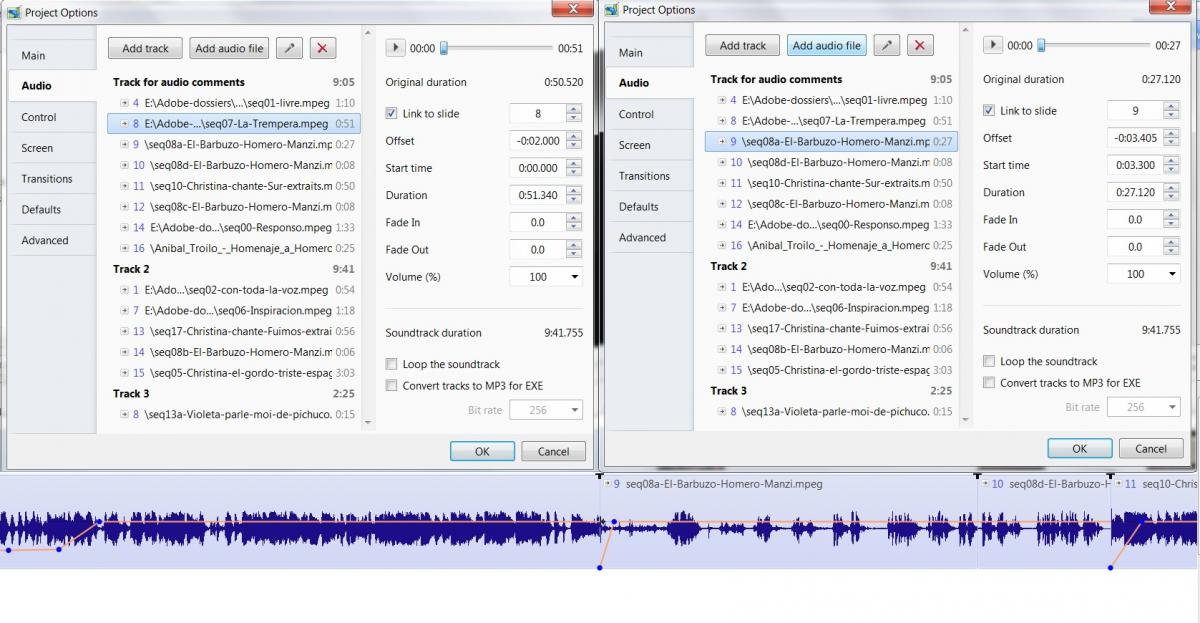Click the Duration field showing 0:51.340

[x=537, y=195]
